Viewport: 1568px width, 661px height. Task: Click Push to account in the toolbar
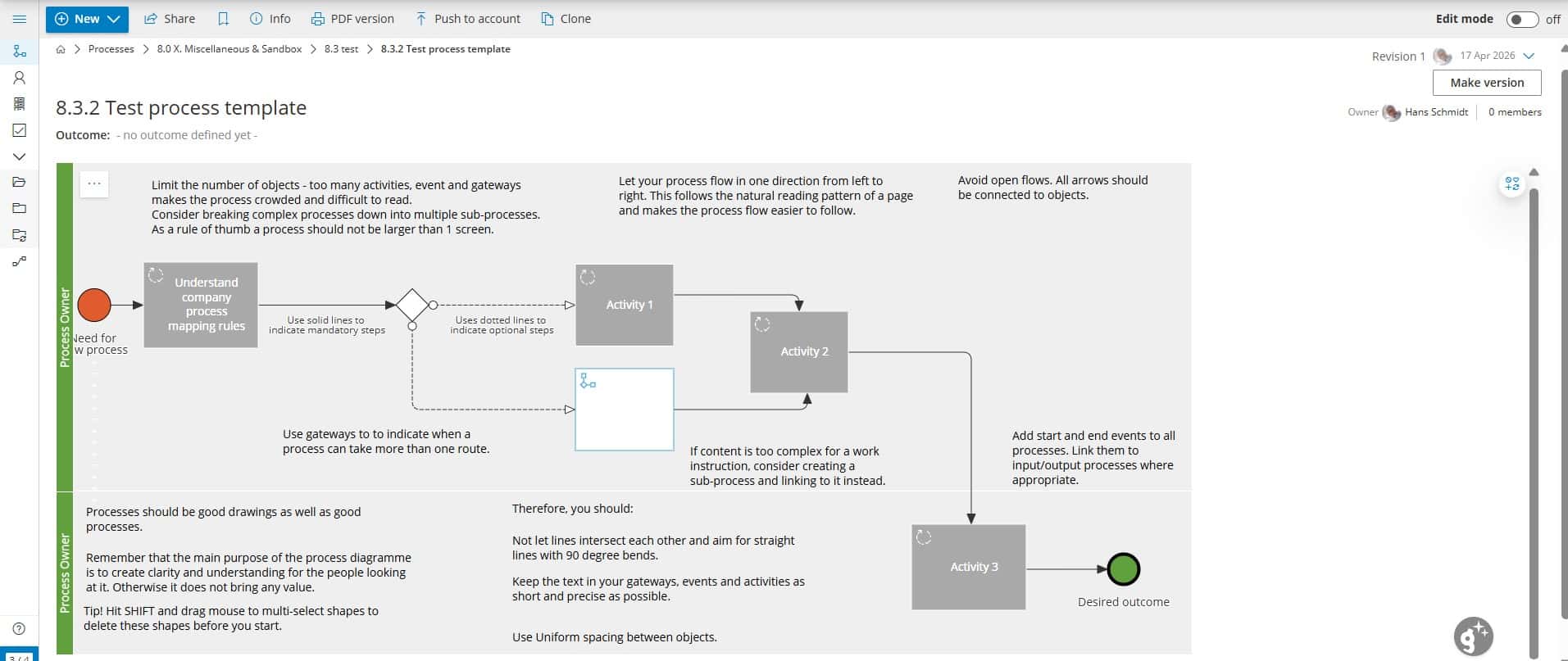point(468,19)
